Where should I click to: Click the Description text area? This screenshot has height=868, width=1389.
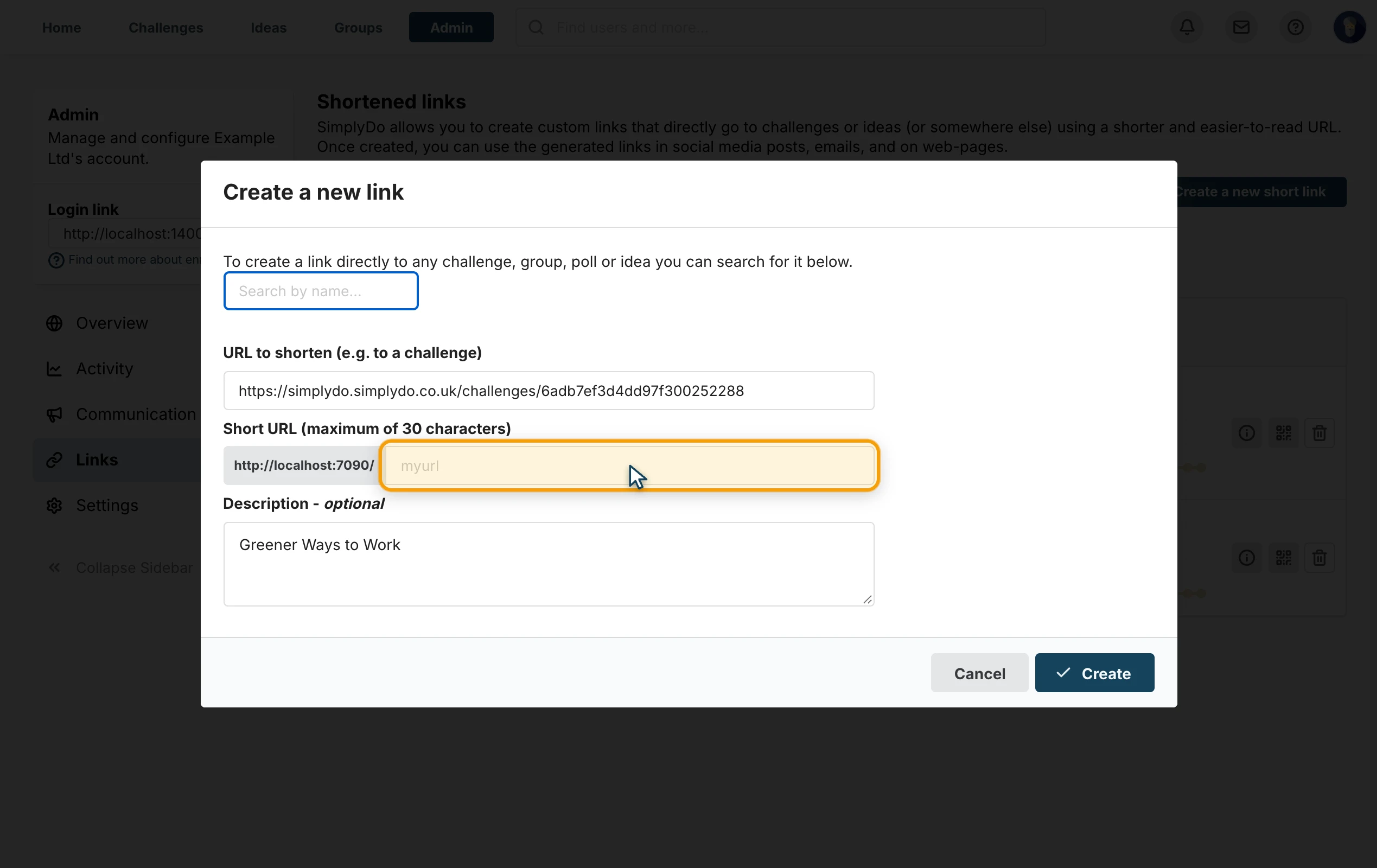548,564
